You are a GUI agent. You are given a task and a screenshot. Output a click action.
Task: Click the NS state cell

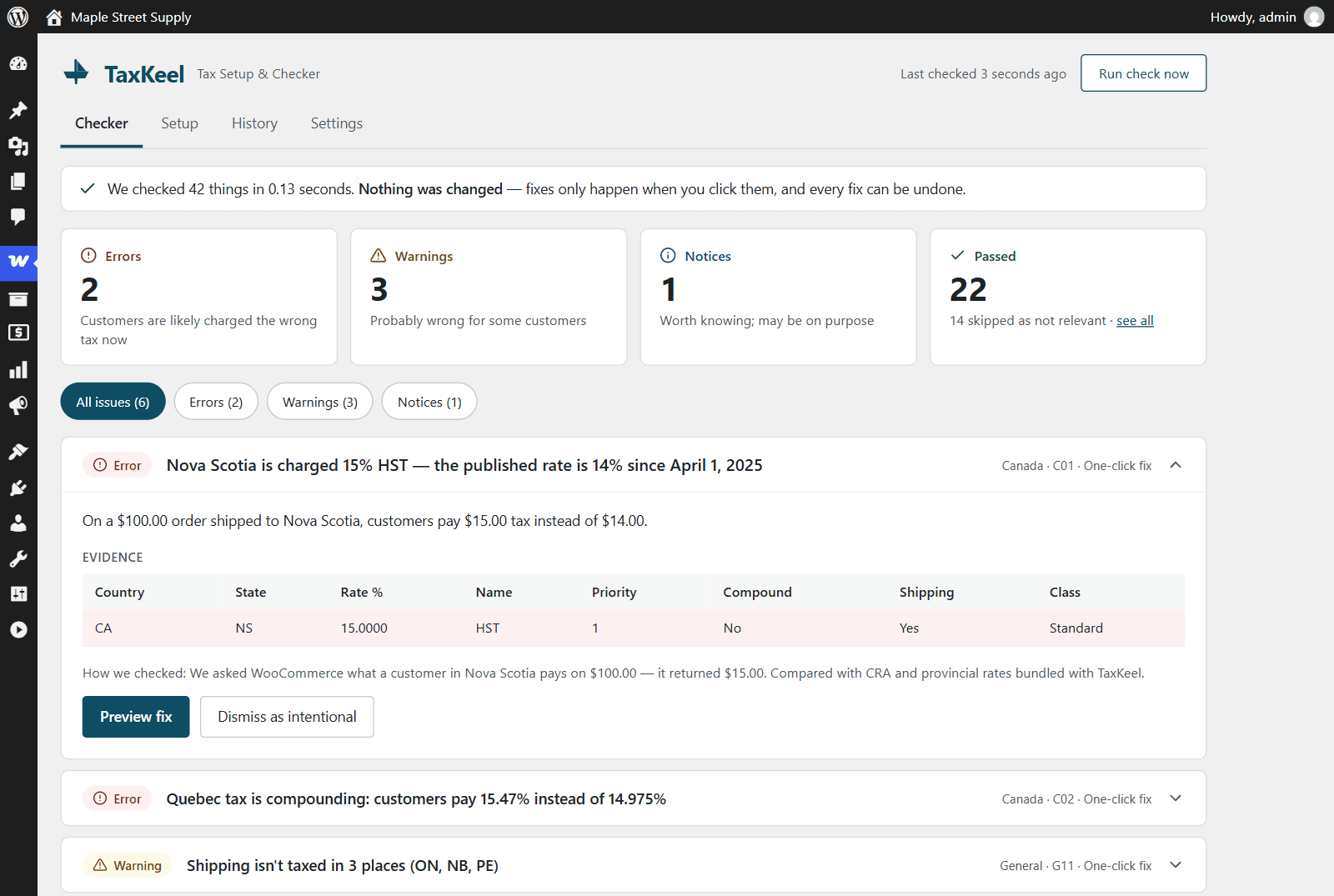243,628
